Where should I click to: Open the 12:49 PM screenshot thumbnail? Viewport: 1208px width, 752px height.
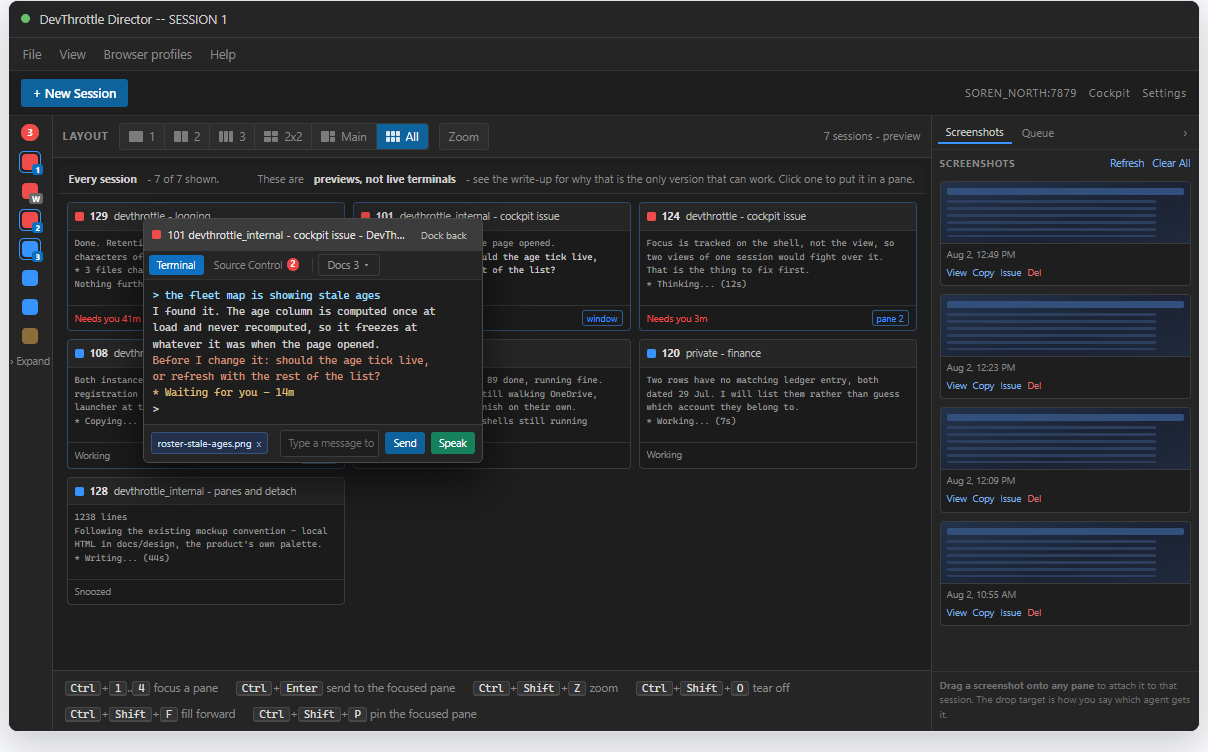point(1065,213)
